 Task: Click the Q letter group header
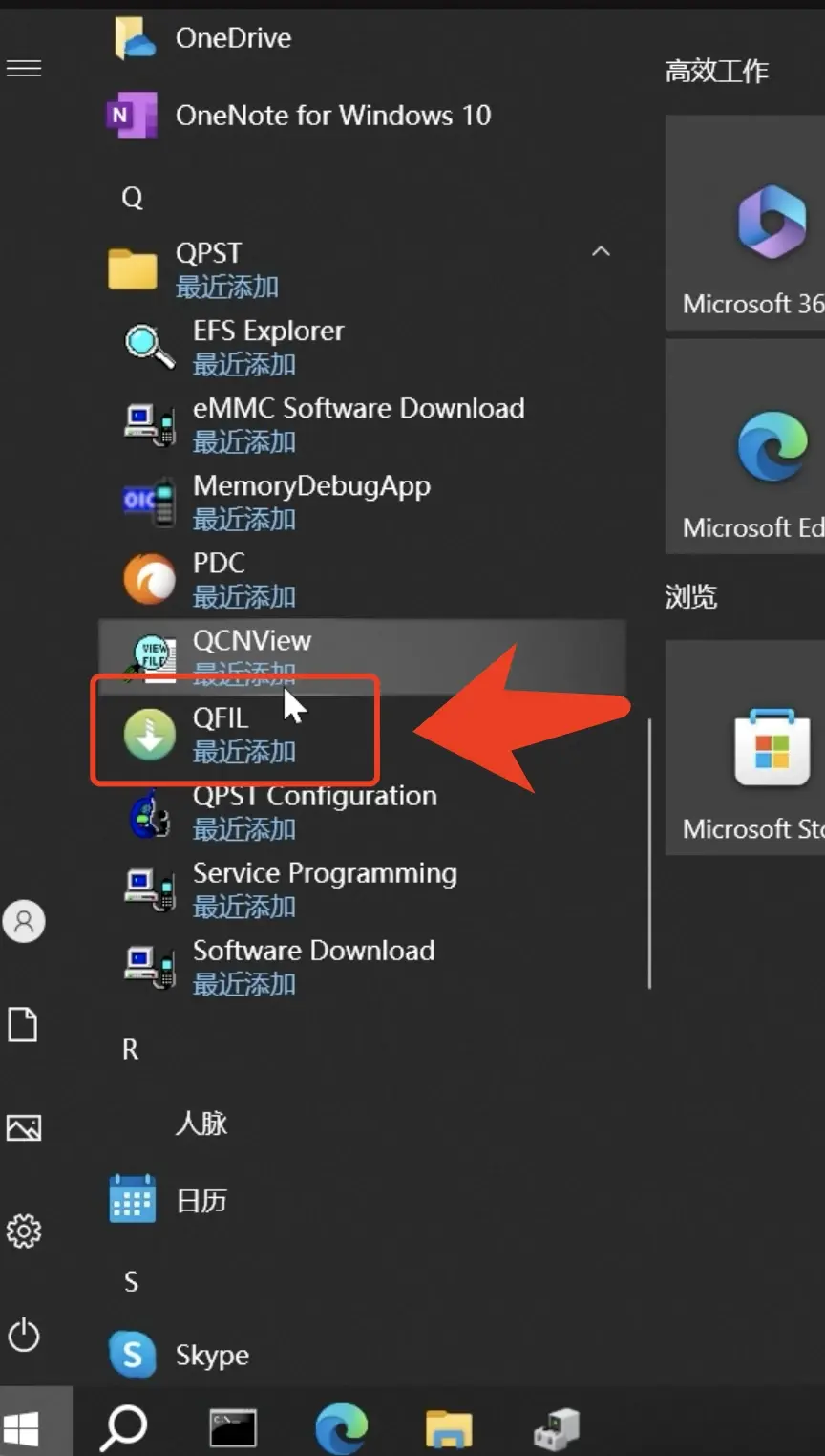pos(132,198)
